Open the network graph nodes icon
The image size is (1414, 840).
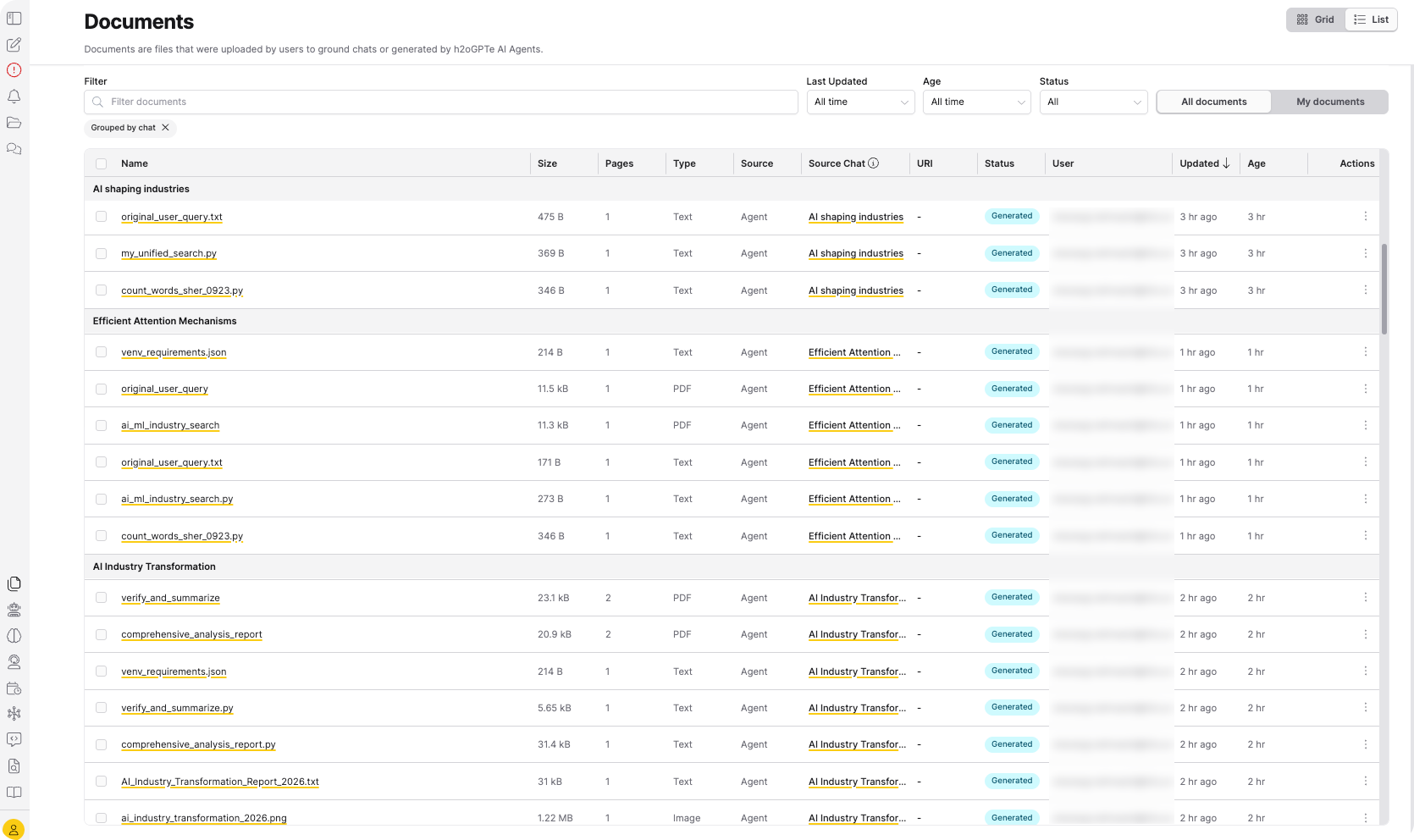coord(14,714)
